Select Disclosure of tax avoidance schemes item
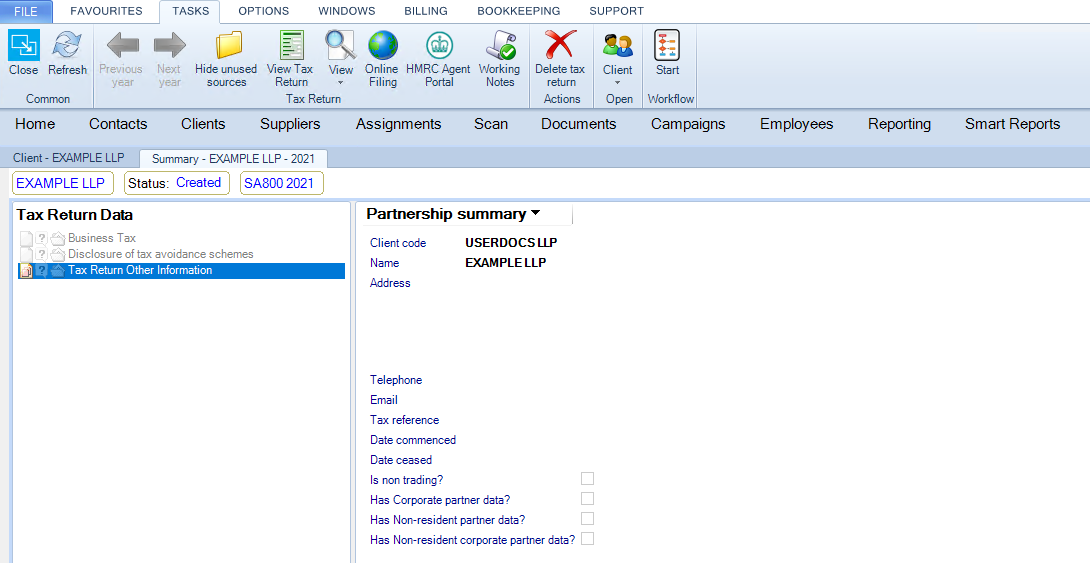Screen dimensions: 1090x563 (161, 254)
